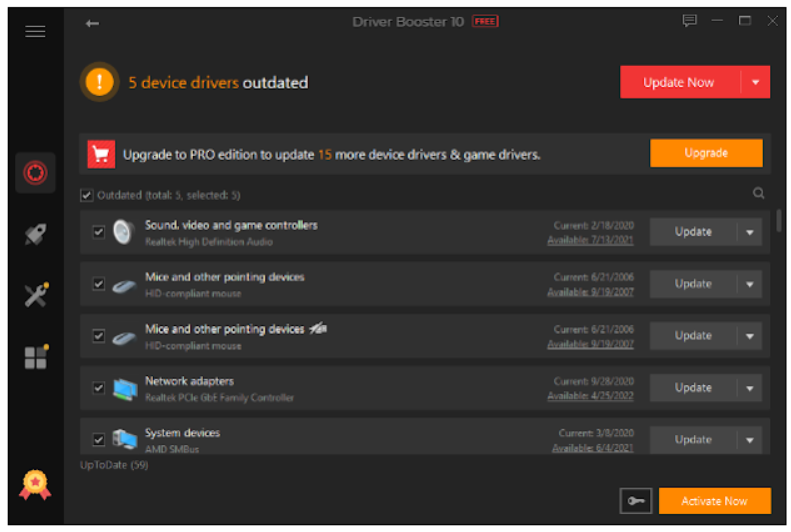Update the first HID-compliant mouse driver
The height and width of the screenshot is (532, 791).
click(693, 284)
